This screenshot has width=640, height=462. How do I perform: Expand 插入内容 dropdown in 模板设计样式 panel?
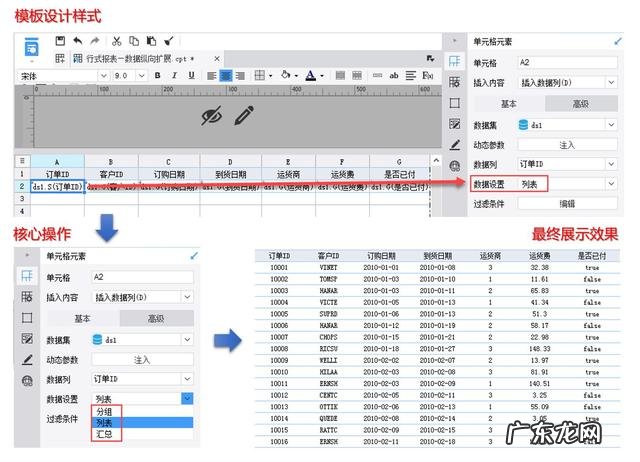611,82
